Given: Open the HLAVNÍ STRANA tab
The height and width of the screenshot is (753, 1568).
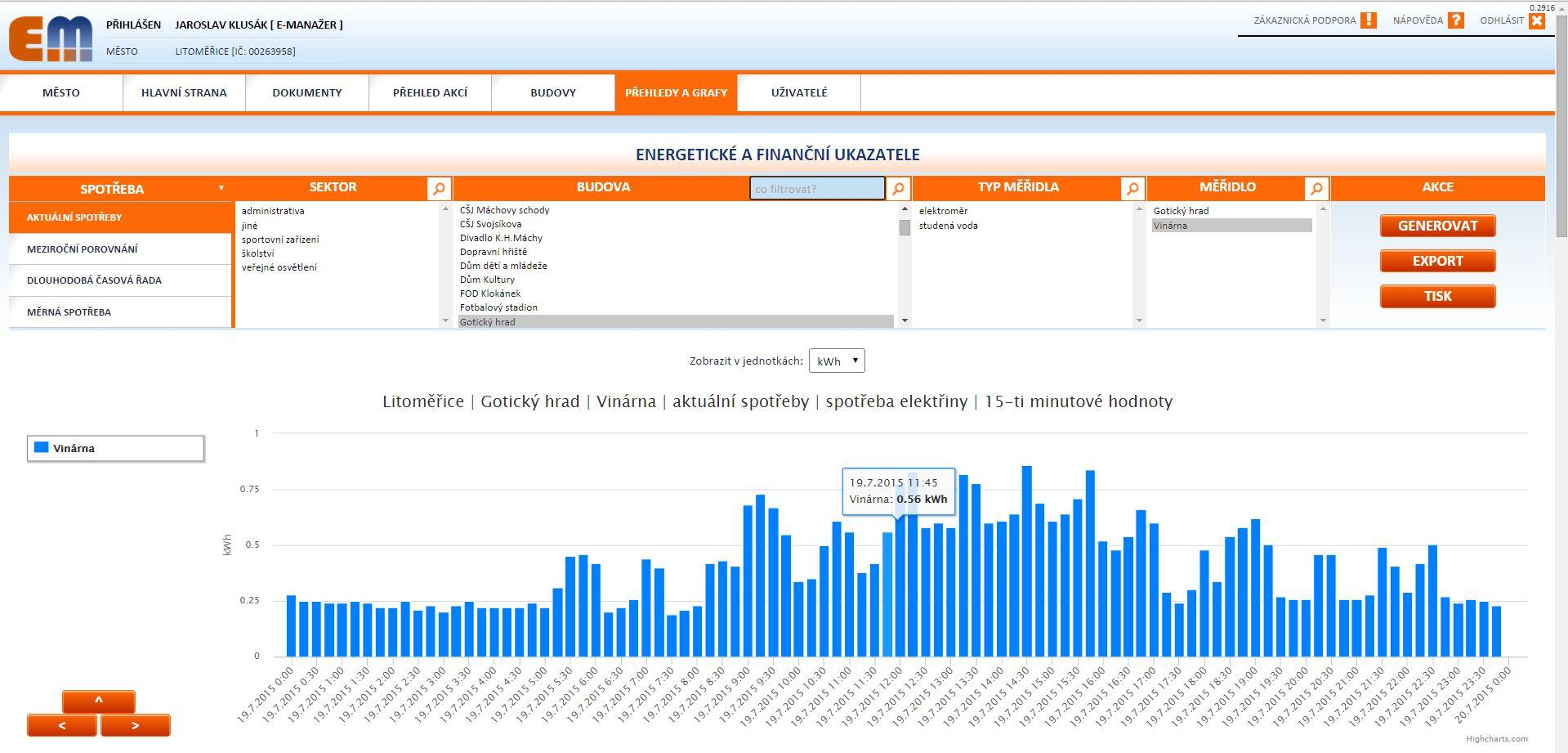Looking at the screenshot, I should (184, 92).
